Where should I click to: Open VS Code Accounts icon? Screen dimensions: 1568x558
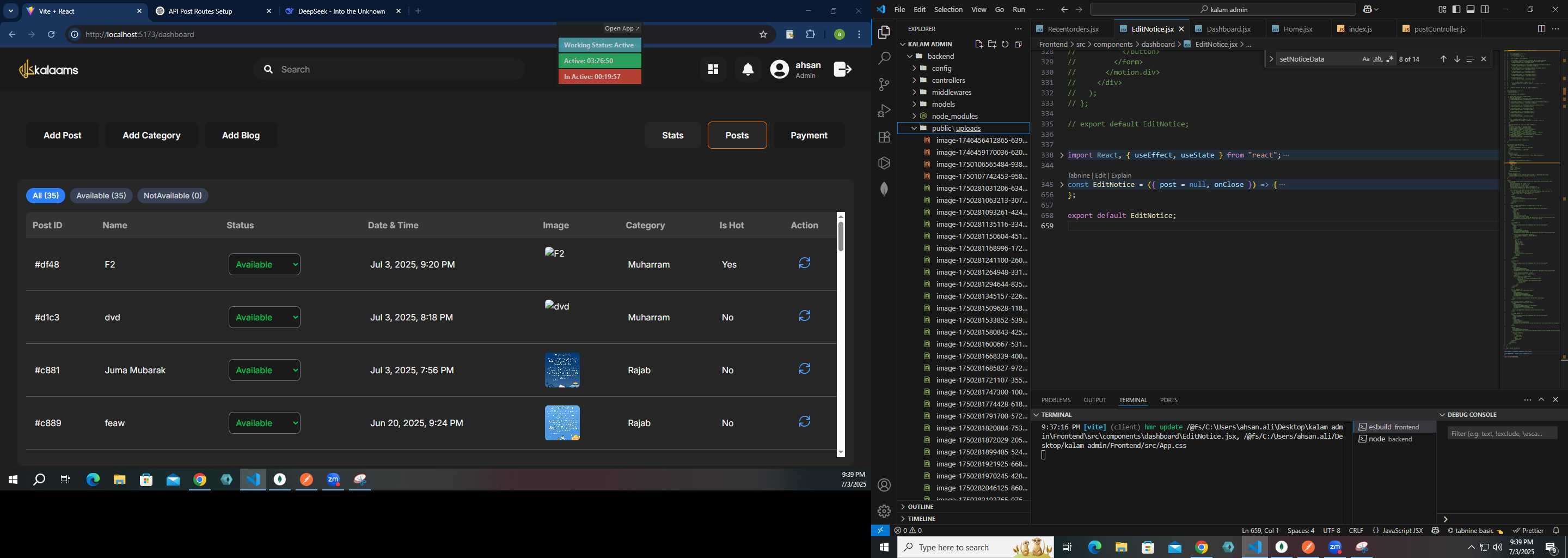[x=884, y=485]
